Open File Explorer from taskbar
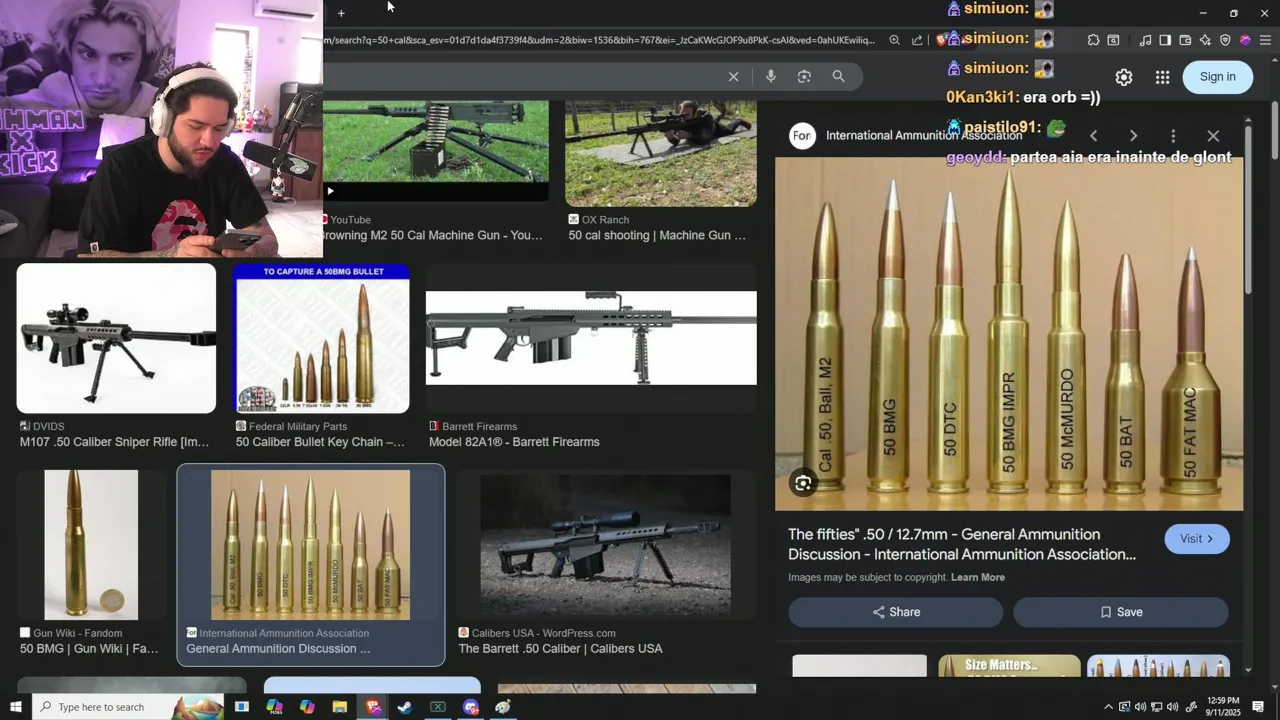Screen dimensions: 1280x720 [340, 707]
